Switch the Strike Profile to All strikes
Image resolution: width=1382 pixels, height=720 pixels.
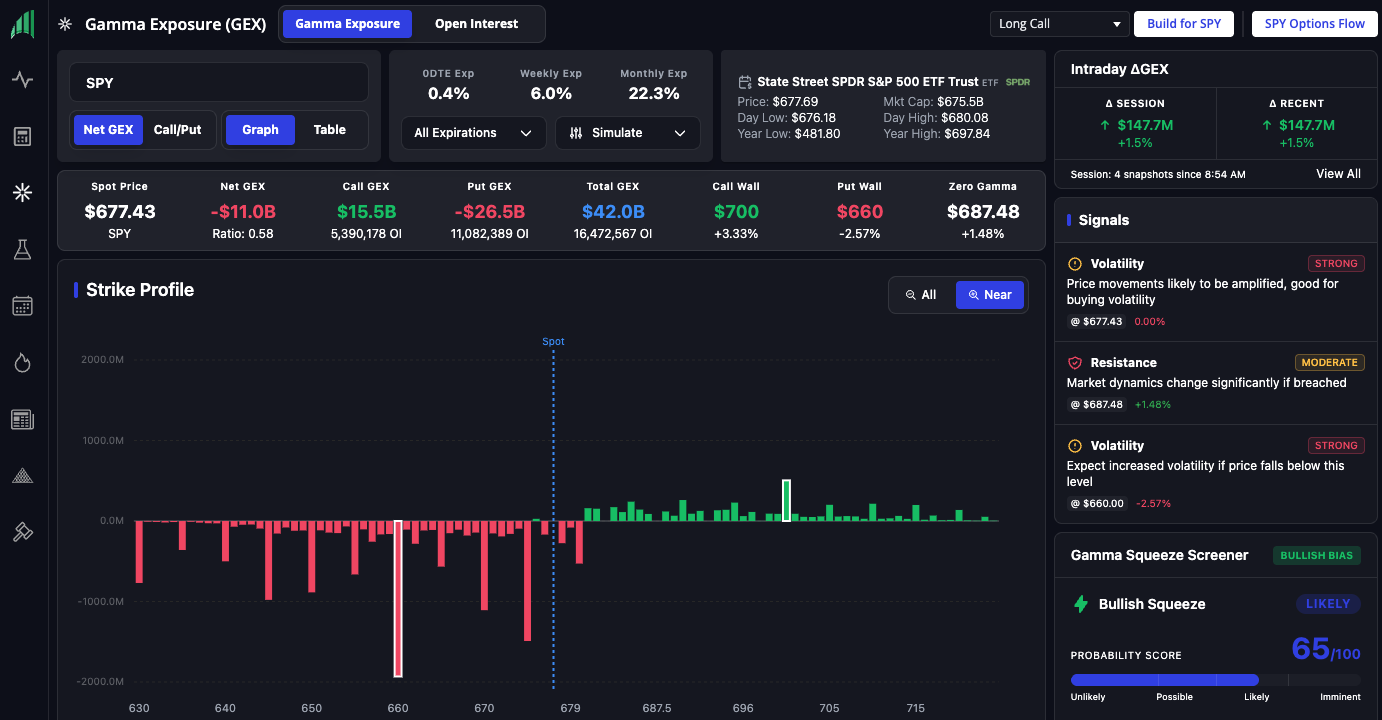tap(919, 294)
